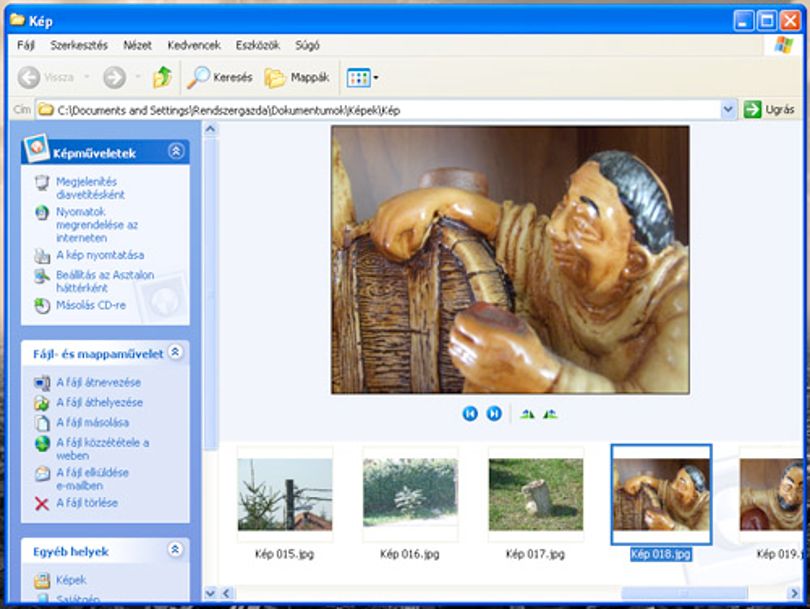Click the Másolás CD-re link
Viewport: 810px width, 609px height.
tap(91, 305)
